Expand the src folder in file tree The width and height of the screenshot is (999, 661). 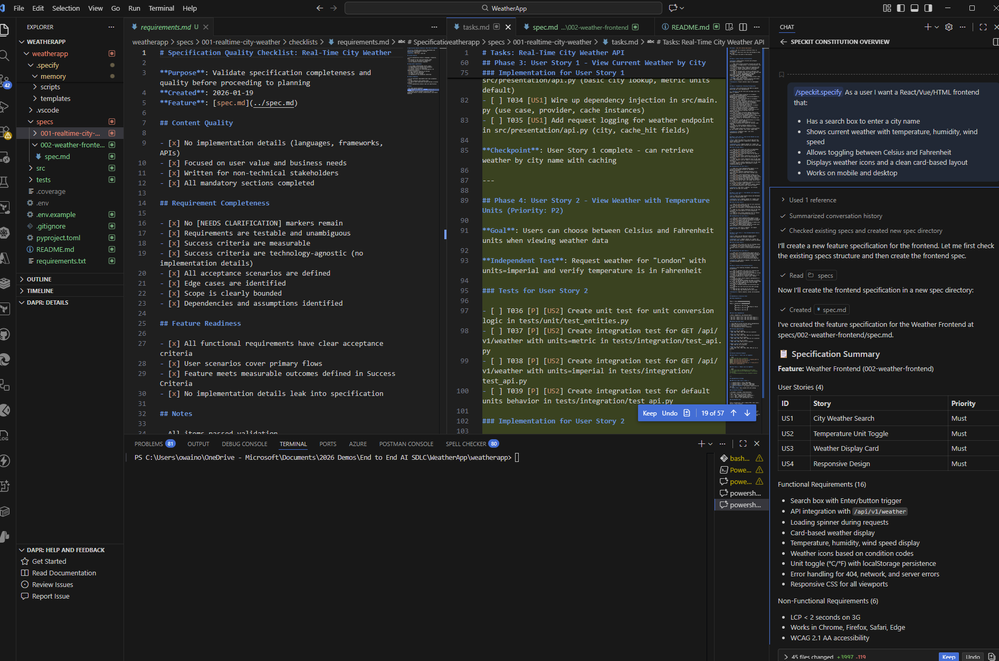pyautogui.click(x=40, y=168)
